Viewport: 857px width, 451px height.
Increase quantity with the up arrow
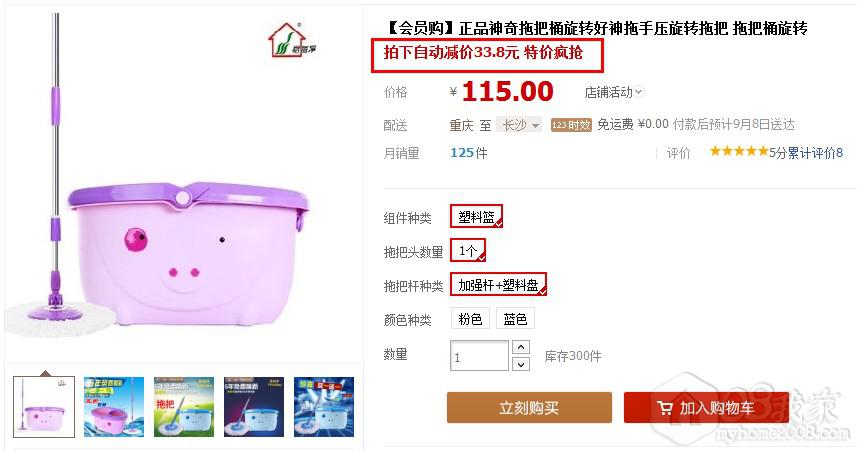521,347
